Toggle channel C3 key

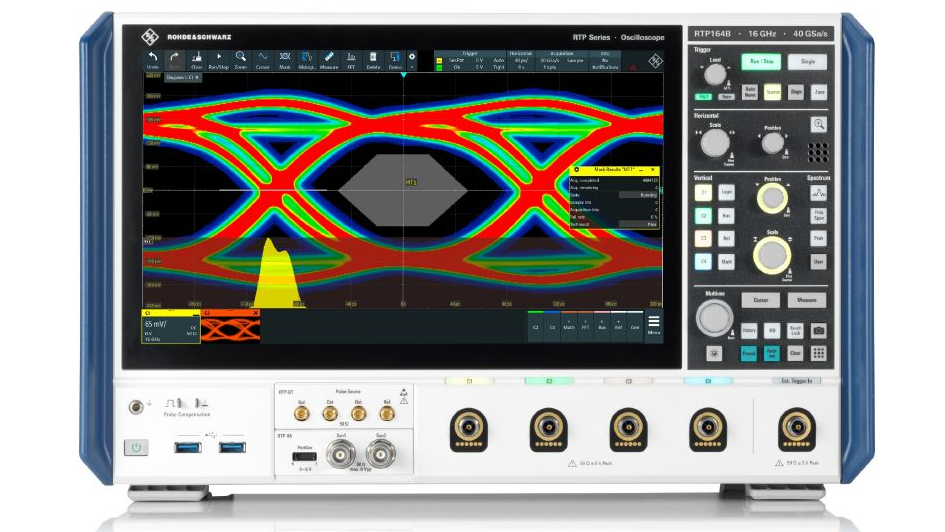(703, 239)
